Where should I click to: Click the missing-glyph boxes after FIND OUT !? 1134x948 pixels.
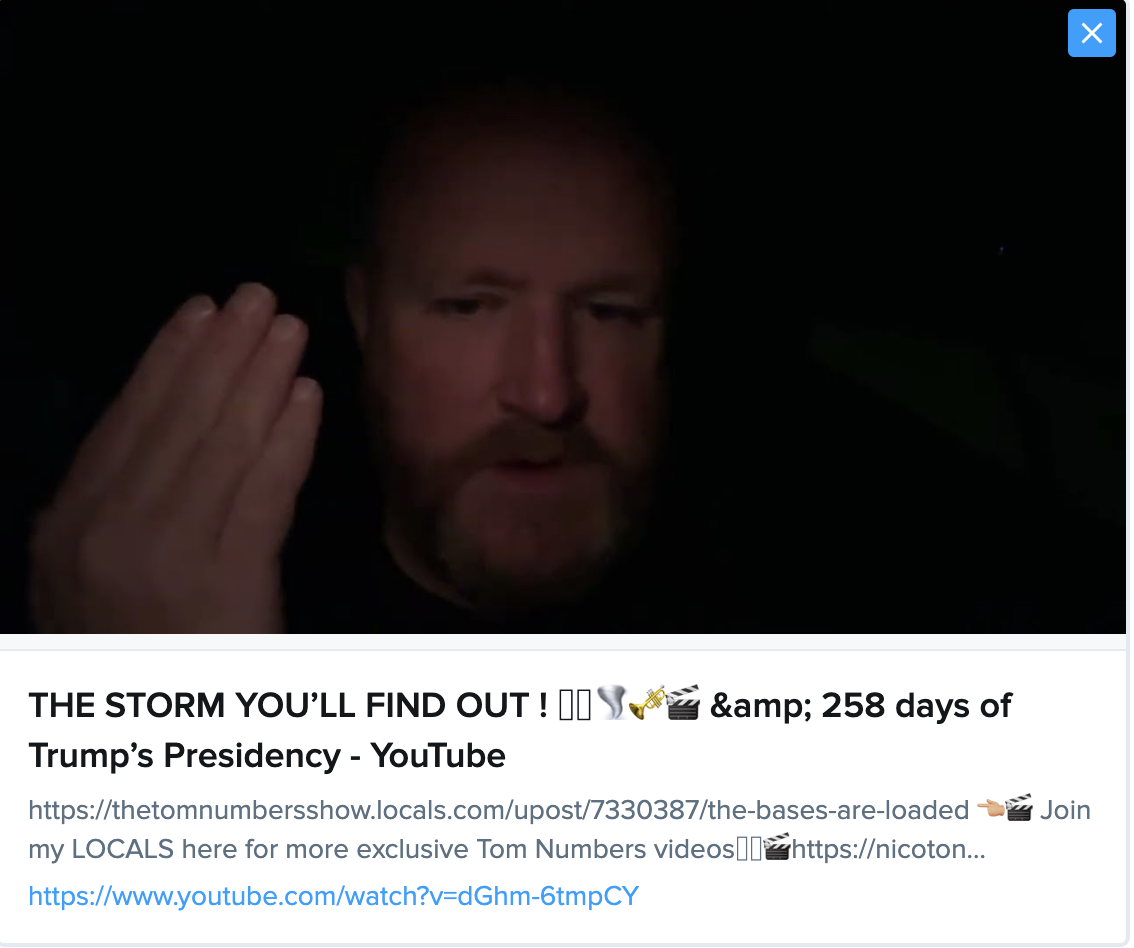coord(576,706)
